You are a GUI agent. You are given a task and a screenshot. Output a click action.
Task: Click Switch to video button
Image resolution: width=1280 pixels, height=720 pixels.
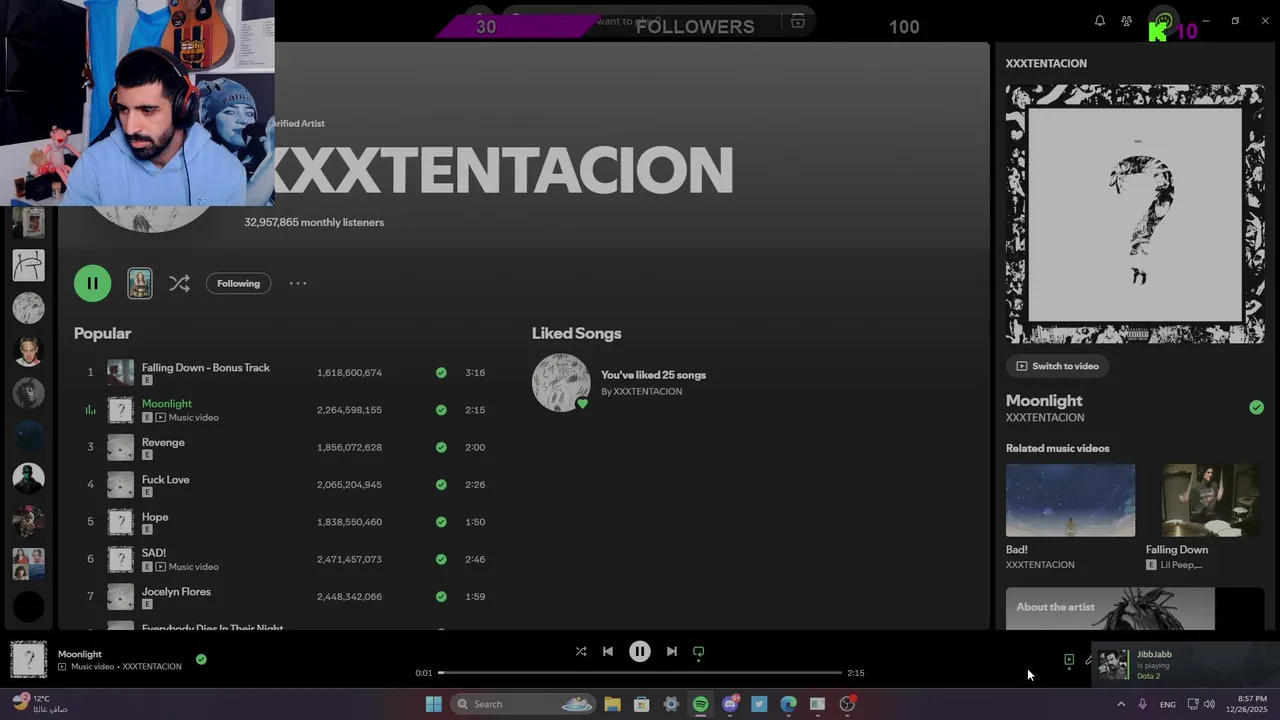[1057, 366]
